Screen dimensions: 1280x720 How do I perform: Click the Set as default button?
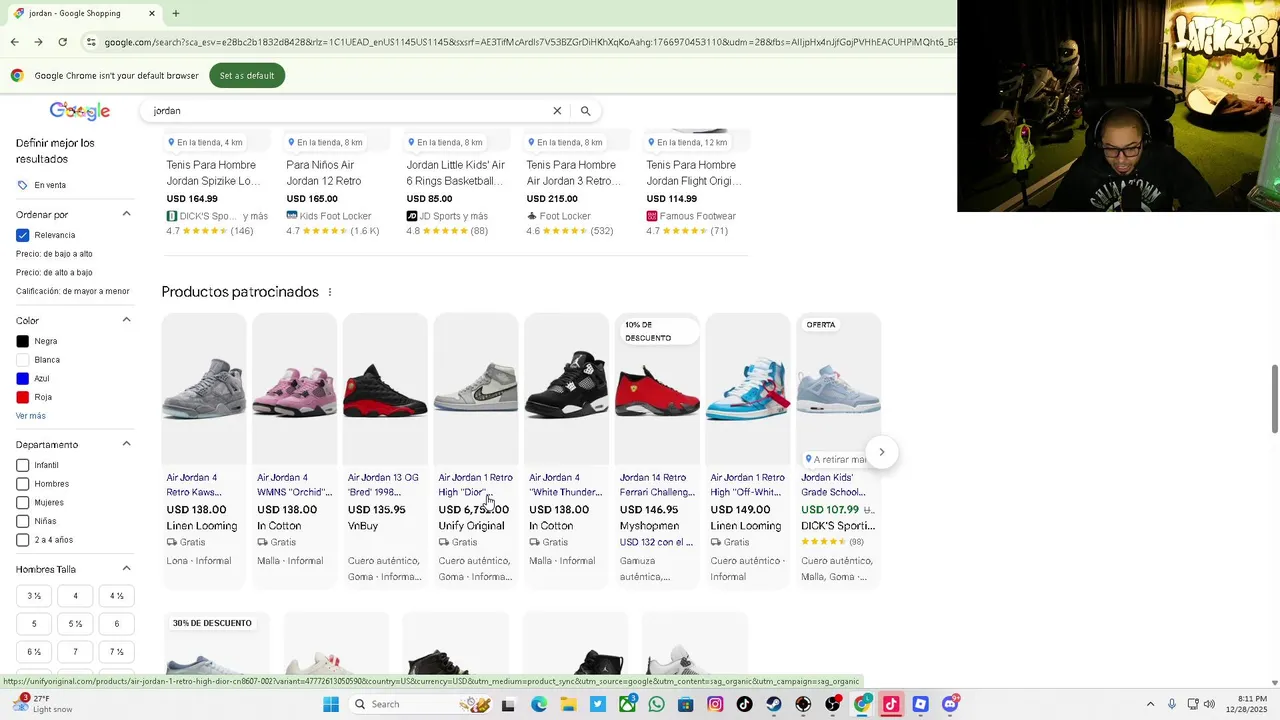pos(247,76)
